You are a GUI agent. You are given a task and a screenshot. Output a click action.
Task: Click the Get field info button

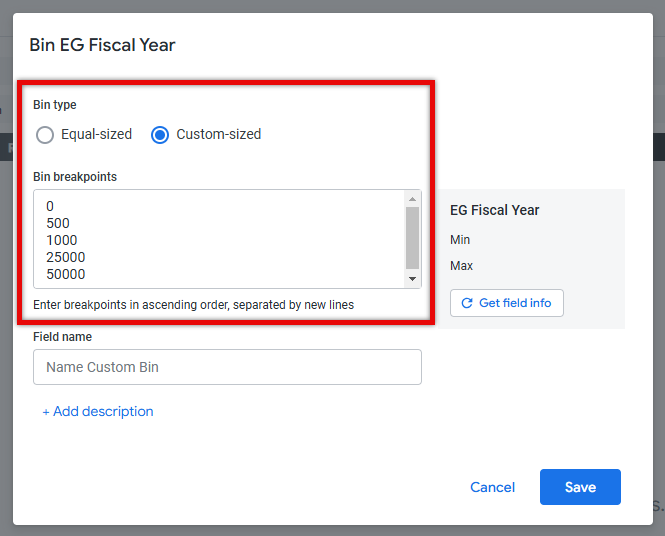click(x=507, y=303)
